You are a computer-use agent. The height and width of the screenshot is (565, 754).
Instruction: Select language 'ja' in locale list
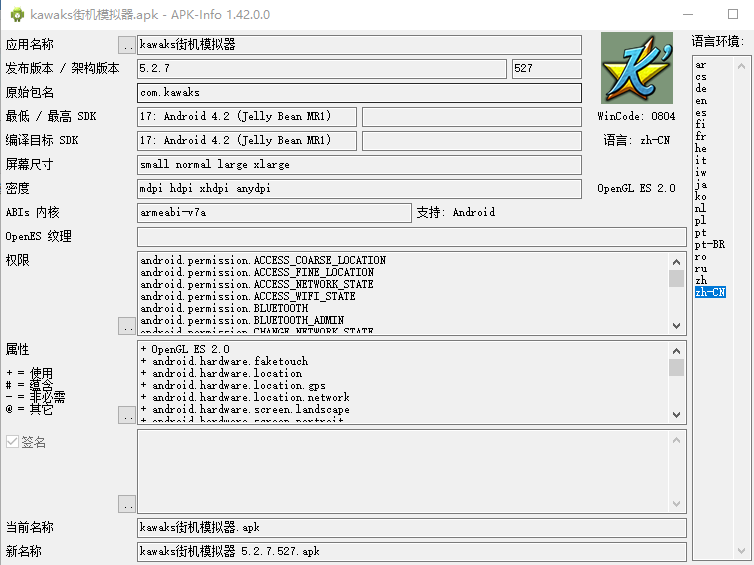click(701, 185)
